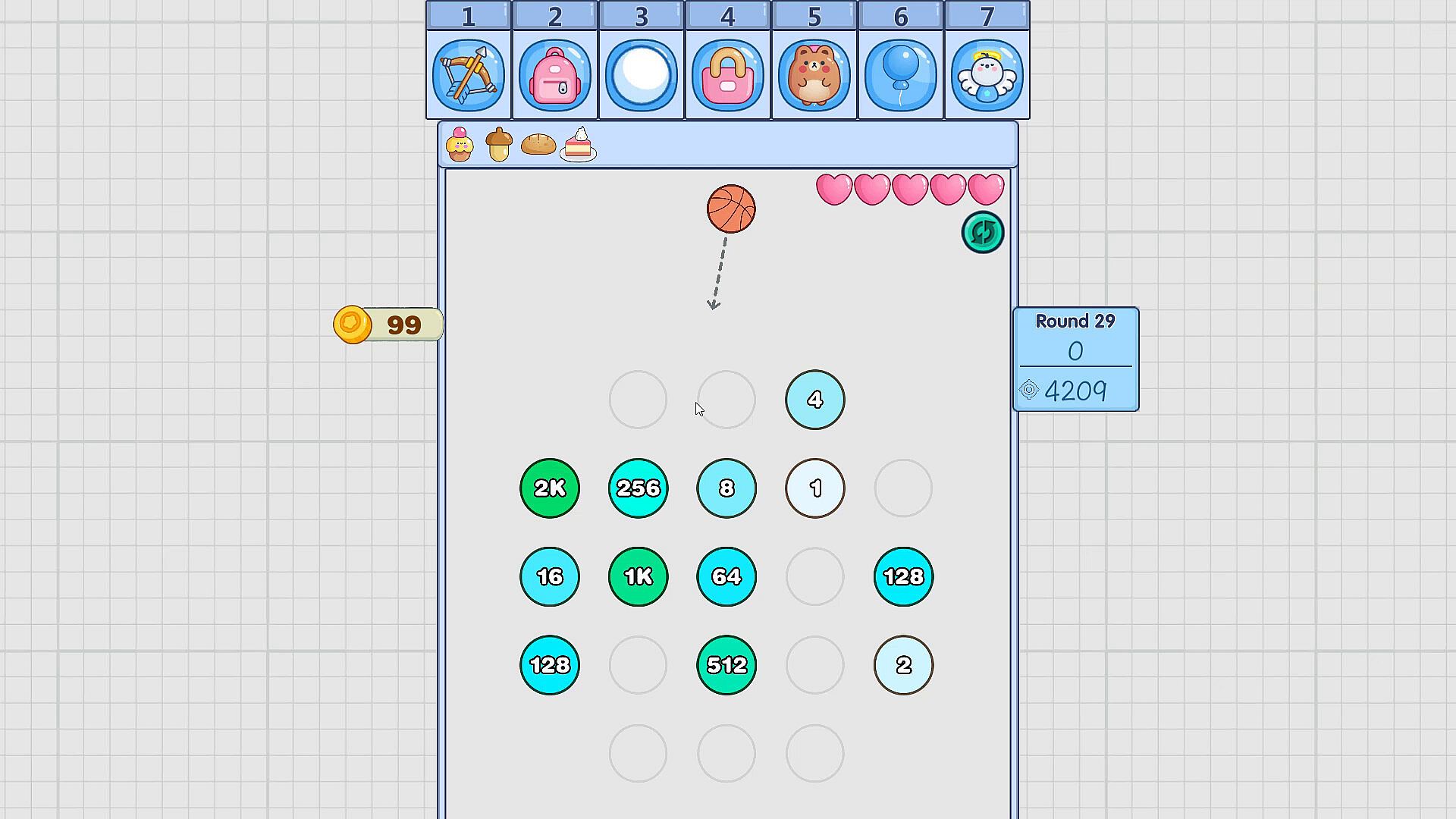Click the blue balloon item
Screen dimensions: 1456x819
[x=901, y=75]
